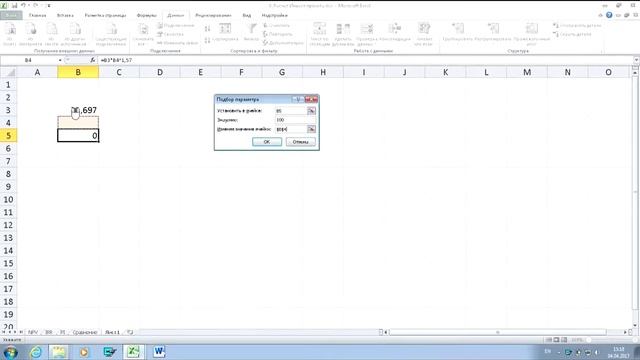Open the Windows Start button
Viewport: 640px width, 360px height.
click(10, 352)
